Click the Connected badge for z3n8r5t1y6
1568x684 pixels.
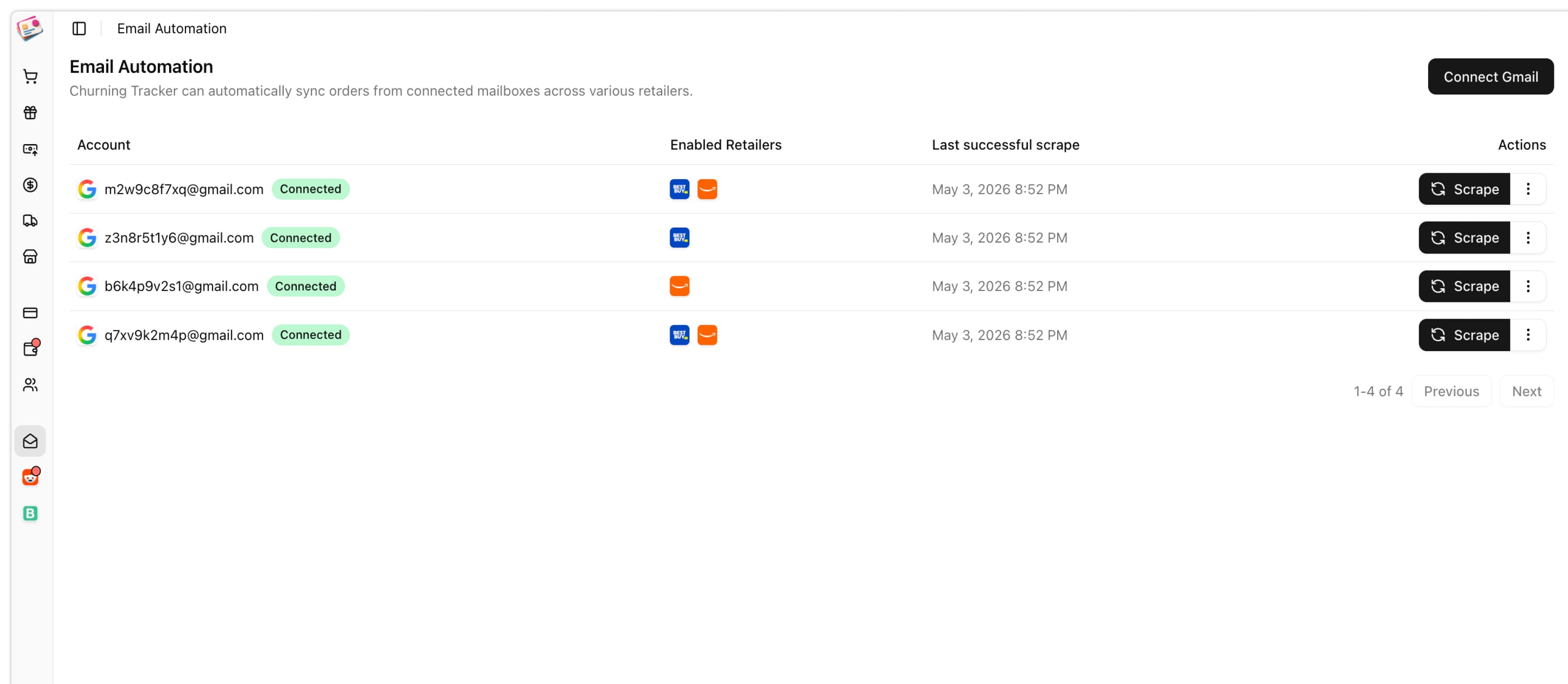pos(301,238)
